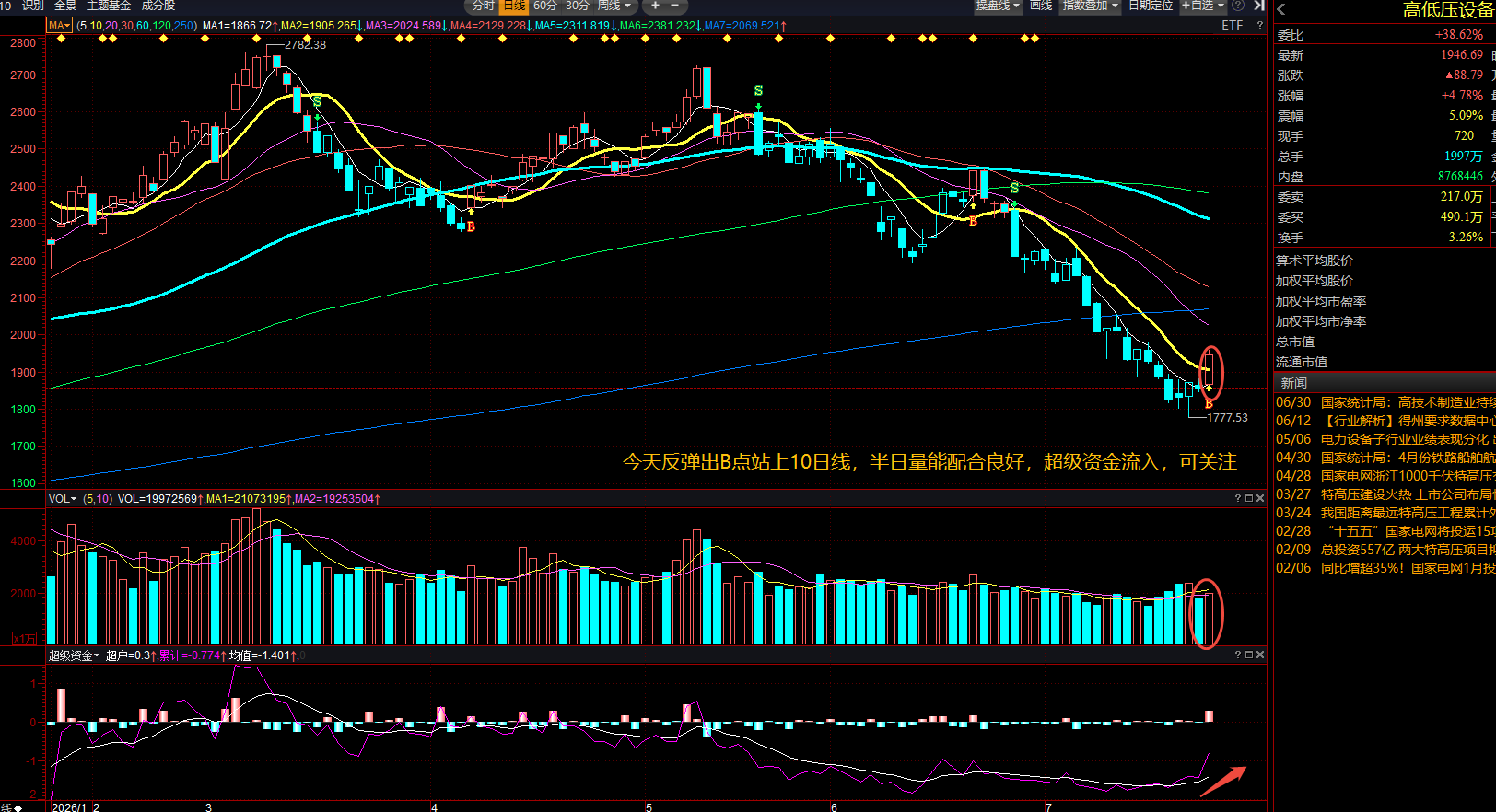
Task: Open toolbar help question mark icon
Action: pyautogui.click(x=1238, y=6)
